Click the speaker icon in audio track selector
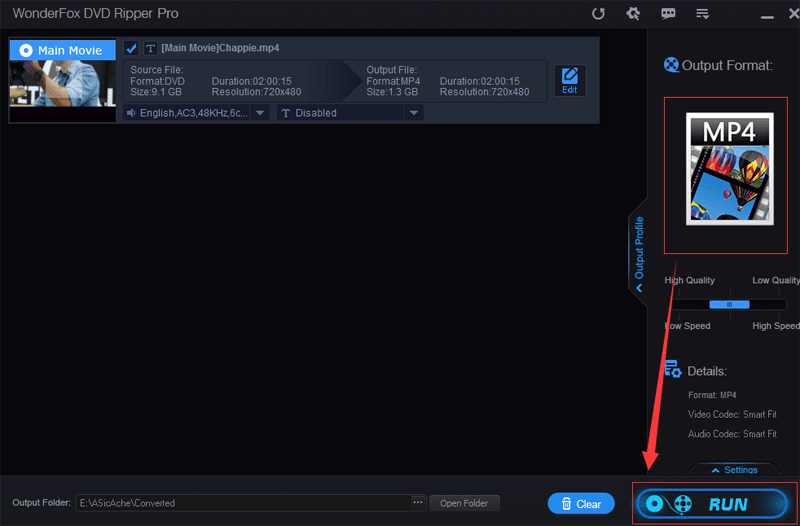 [x=131, y=113]
